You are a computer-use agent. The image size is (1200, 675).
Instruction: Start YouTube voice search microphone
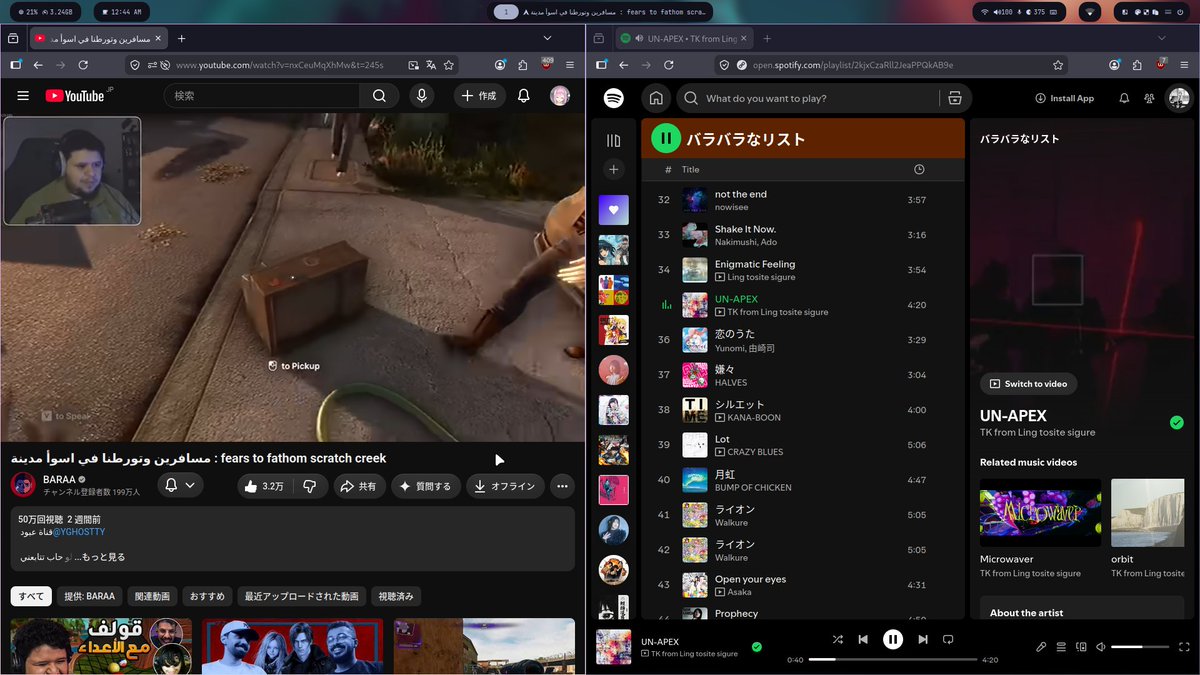[x=421, y=96]
